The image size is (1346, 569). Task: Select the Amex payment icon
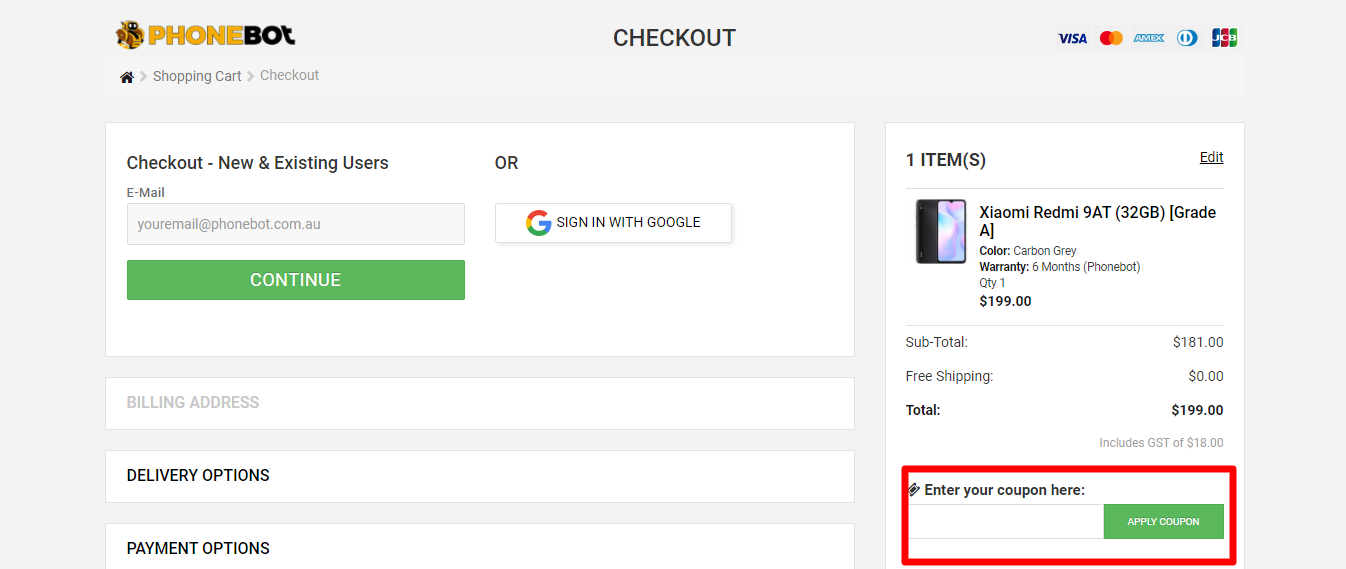pyautogui.click(x=1149, y=38)
